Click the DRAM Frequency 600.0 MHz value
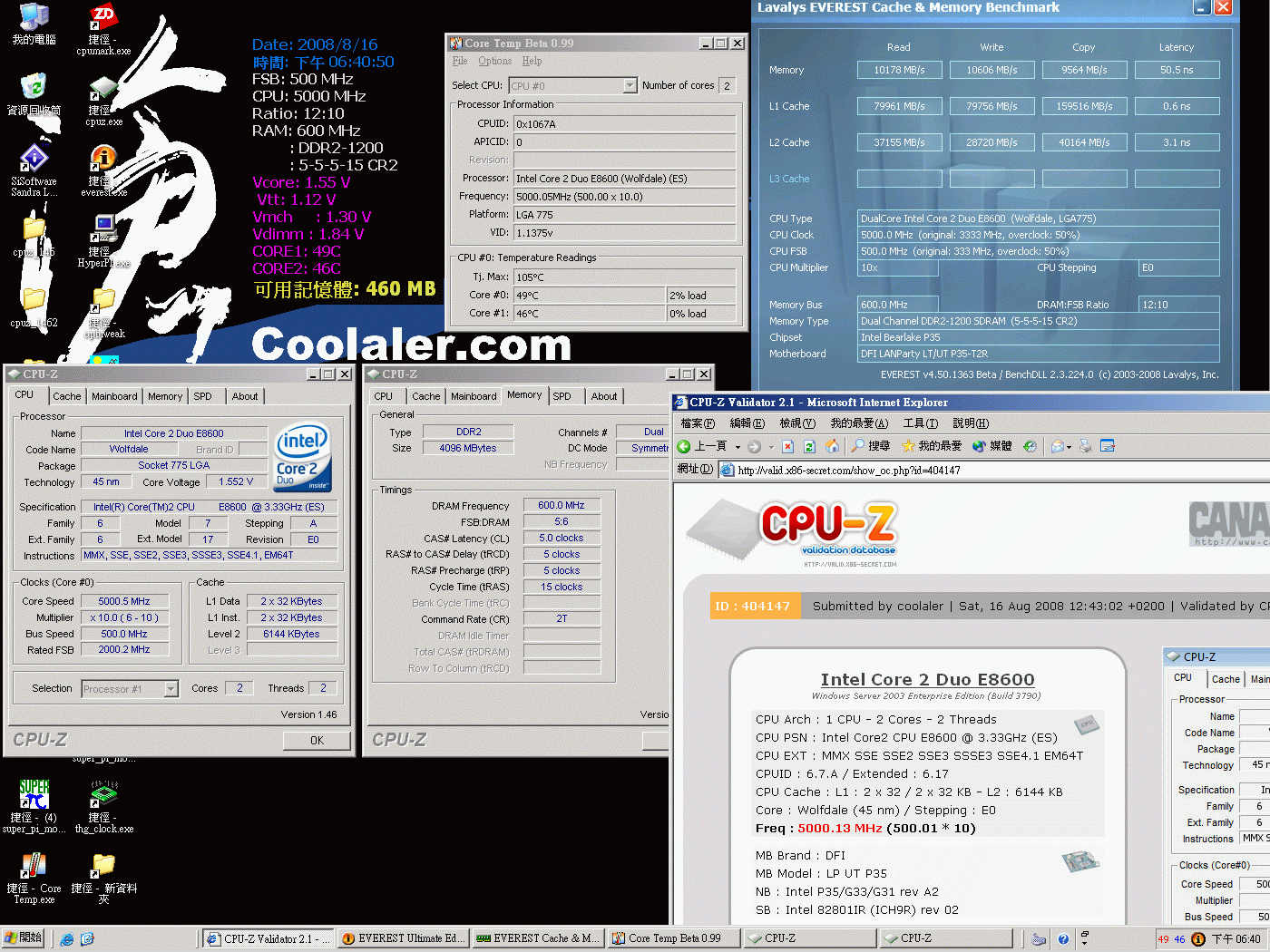Screen dimensions: 1270x952 coord(562,505)
